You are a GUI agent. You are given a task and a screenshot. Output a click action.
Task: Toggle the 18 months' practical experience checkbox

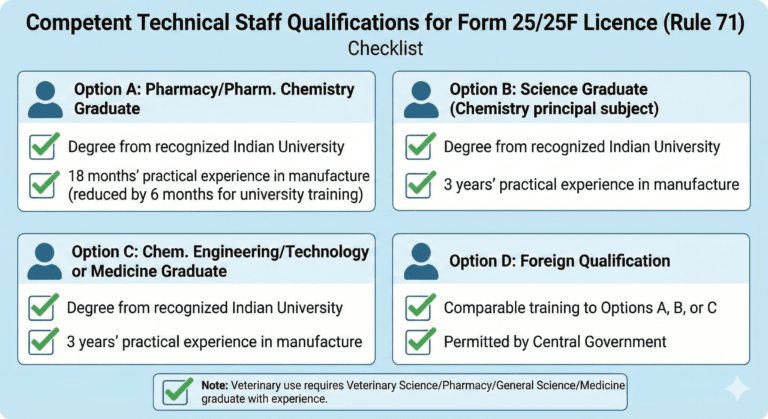43,184
